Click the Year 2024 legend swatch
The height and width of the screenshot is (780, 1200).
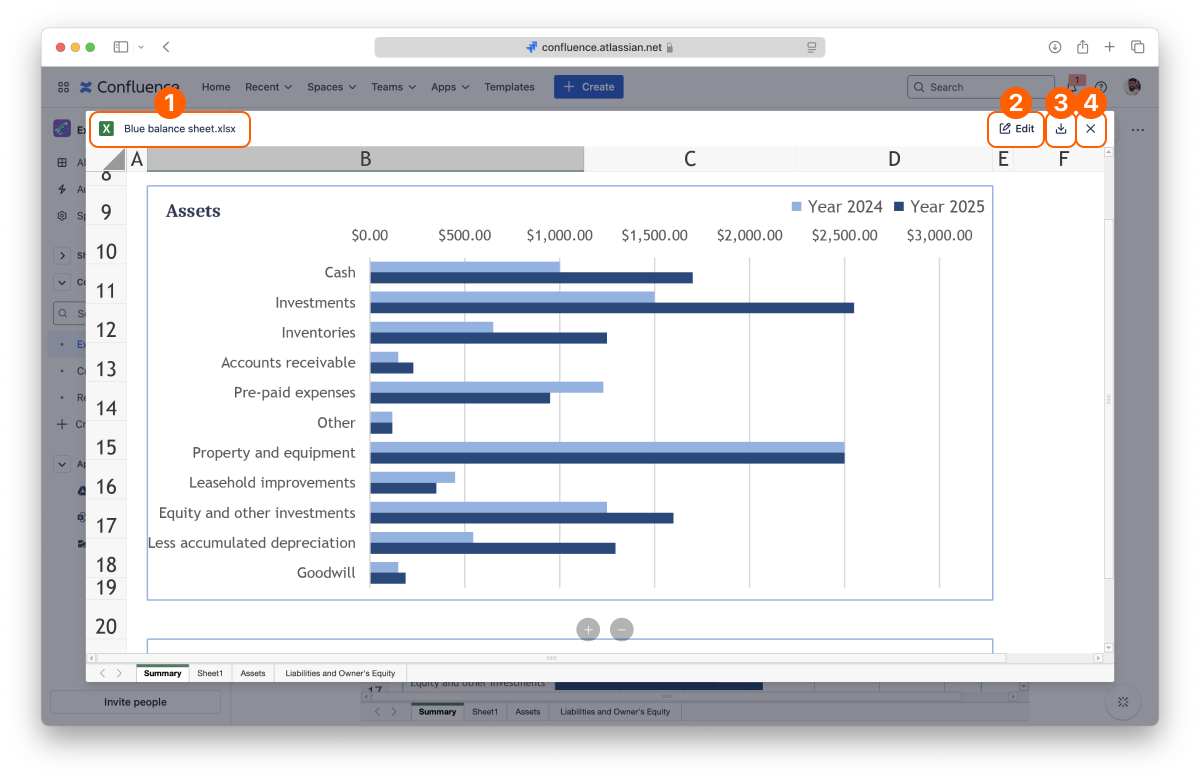[797, 207]
